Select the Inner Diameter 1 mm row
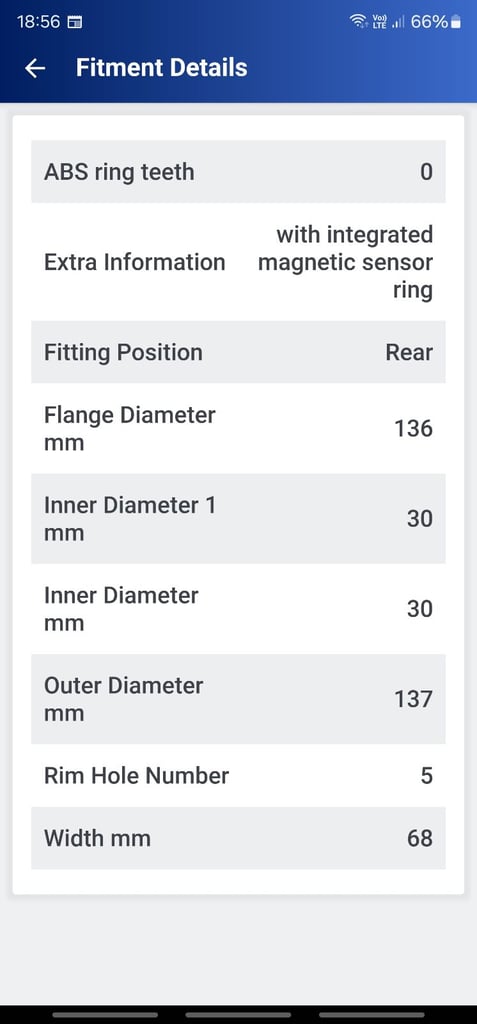 click(x=238, y=519)
